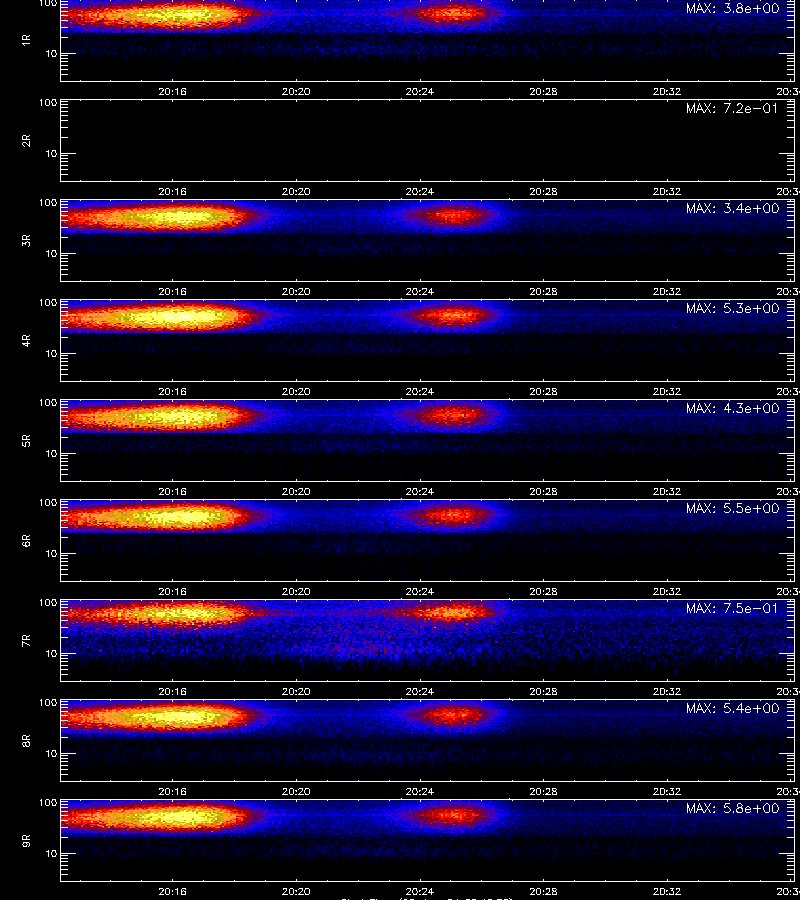Select the 5R axis title

click(26, 440)
